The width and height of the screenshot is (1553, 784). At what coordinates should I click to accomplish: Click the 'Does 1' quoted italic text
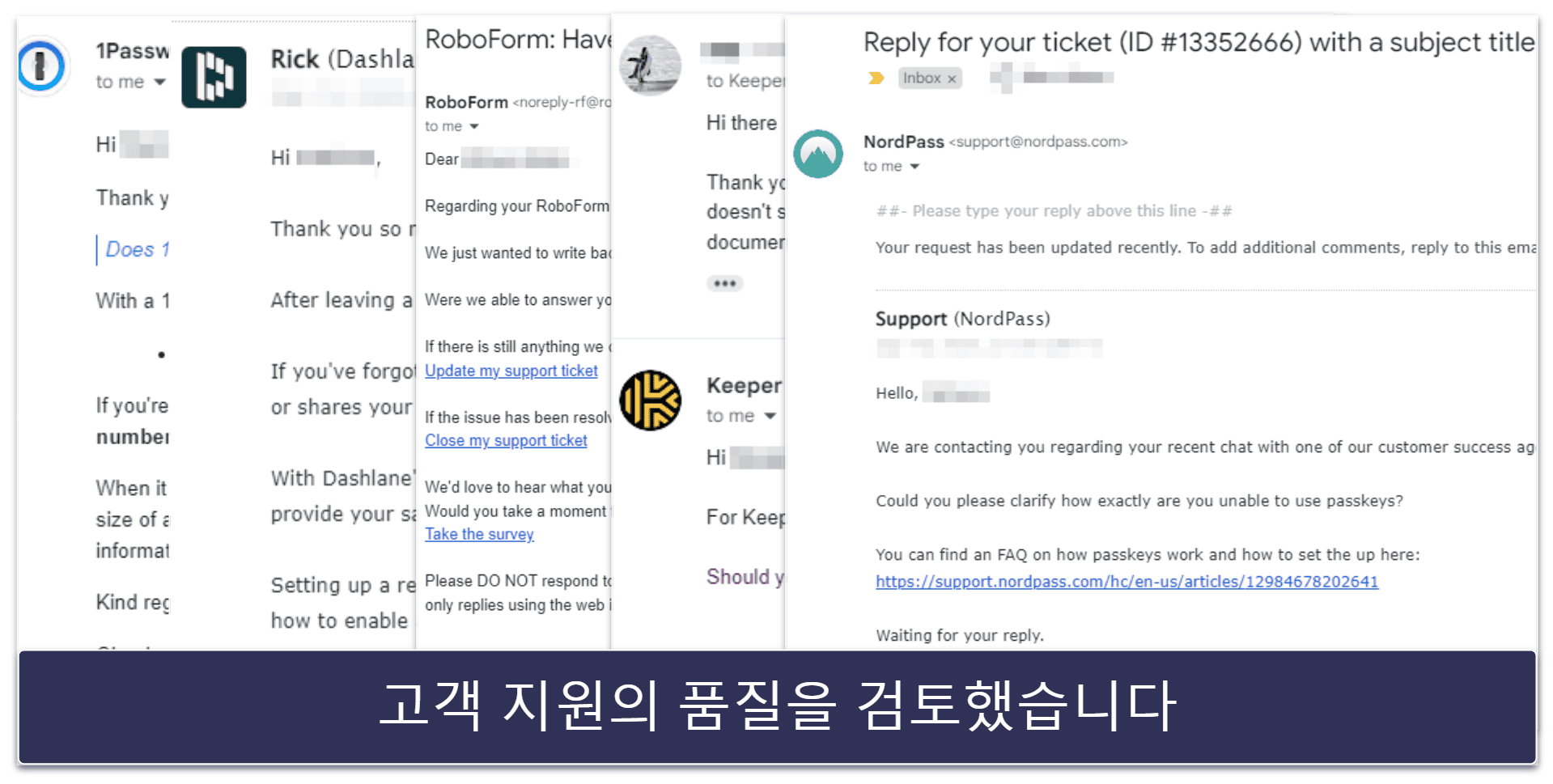(x=137, y=249)
